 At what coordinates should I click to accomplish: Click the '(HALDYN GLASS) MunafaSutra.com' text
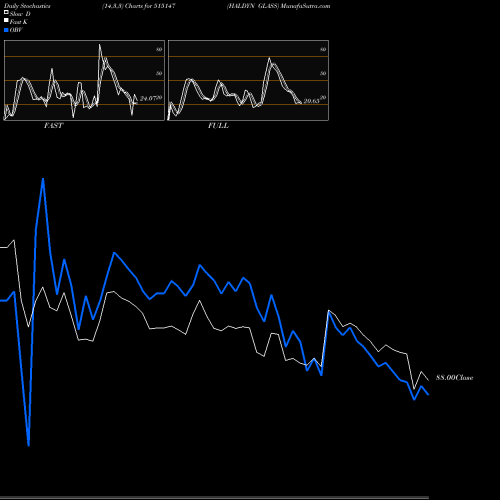(279, 6)
